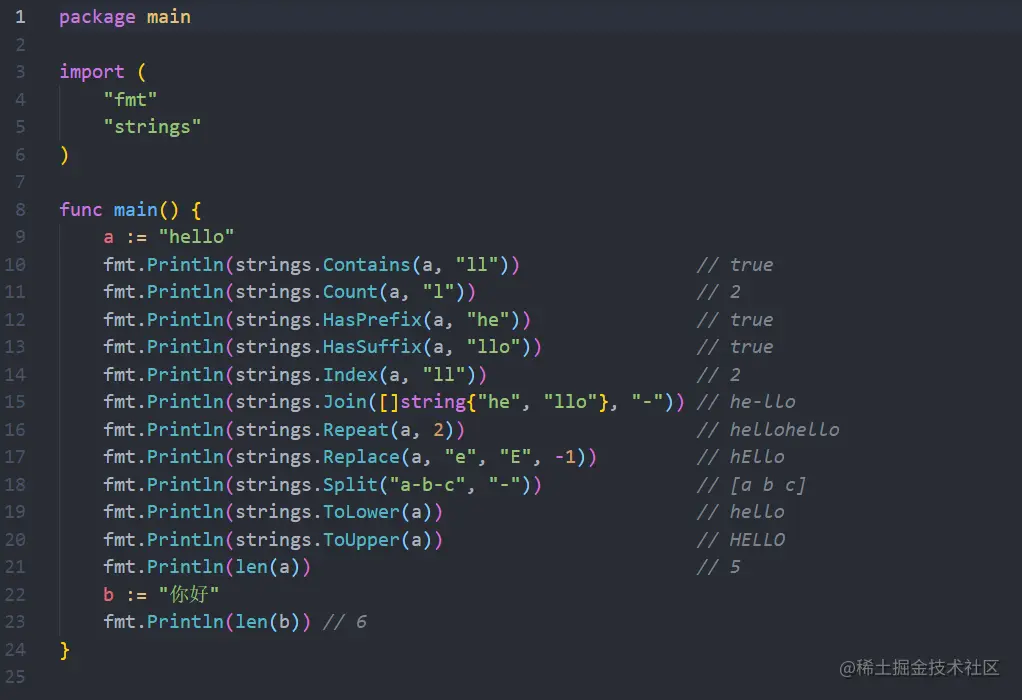The width and height of the screenshot is (1022, 700).
Task: Click the "hello" string literal on line 9
Action: (196, 237)
